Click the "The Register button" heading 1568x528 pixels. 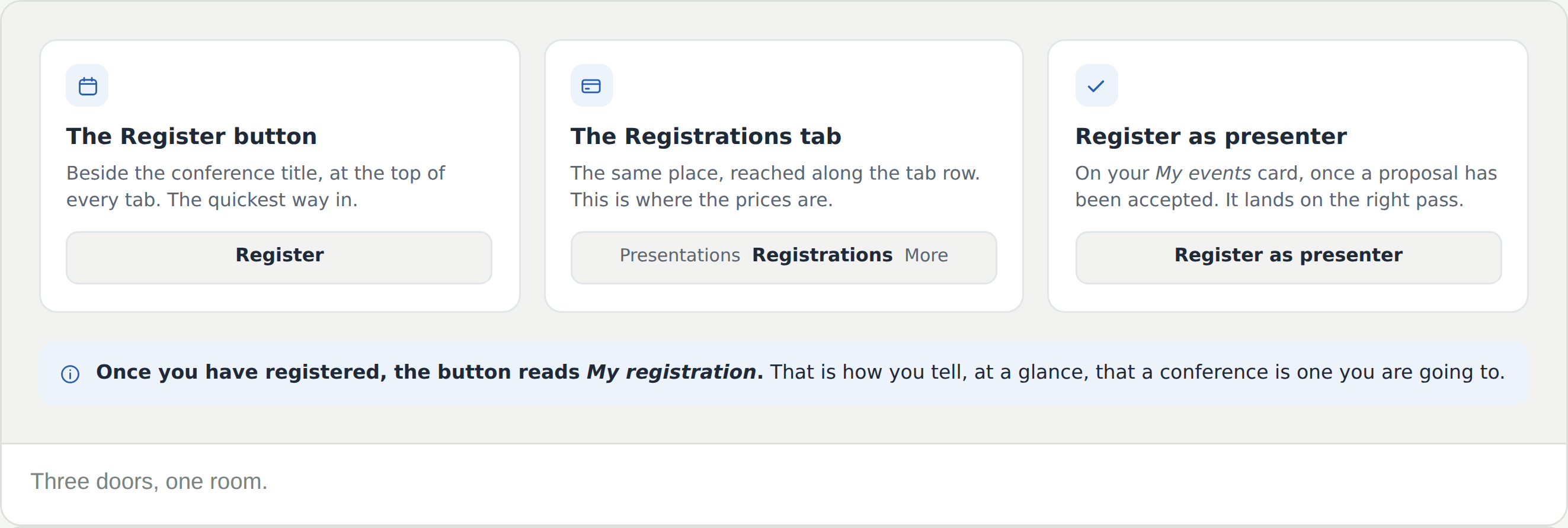tap(191, 136)
